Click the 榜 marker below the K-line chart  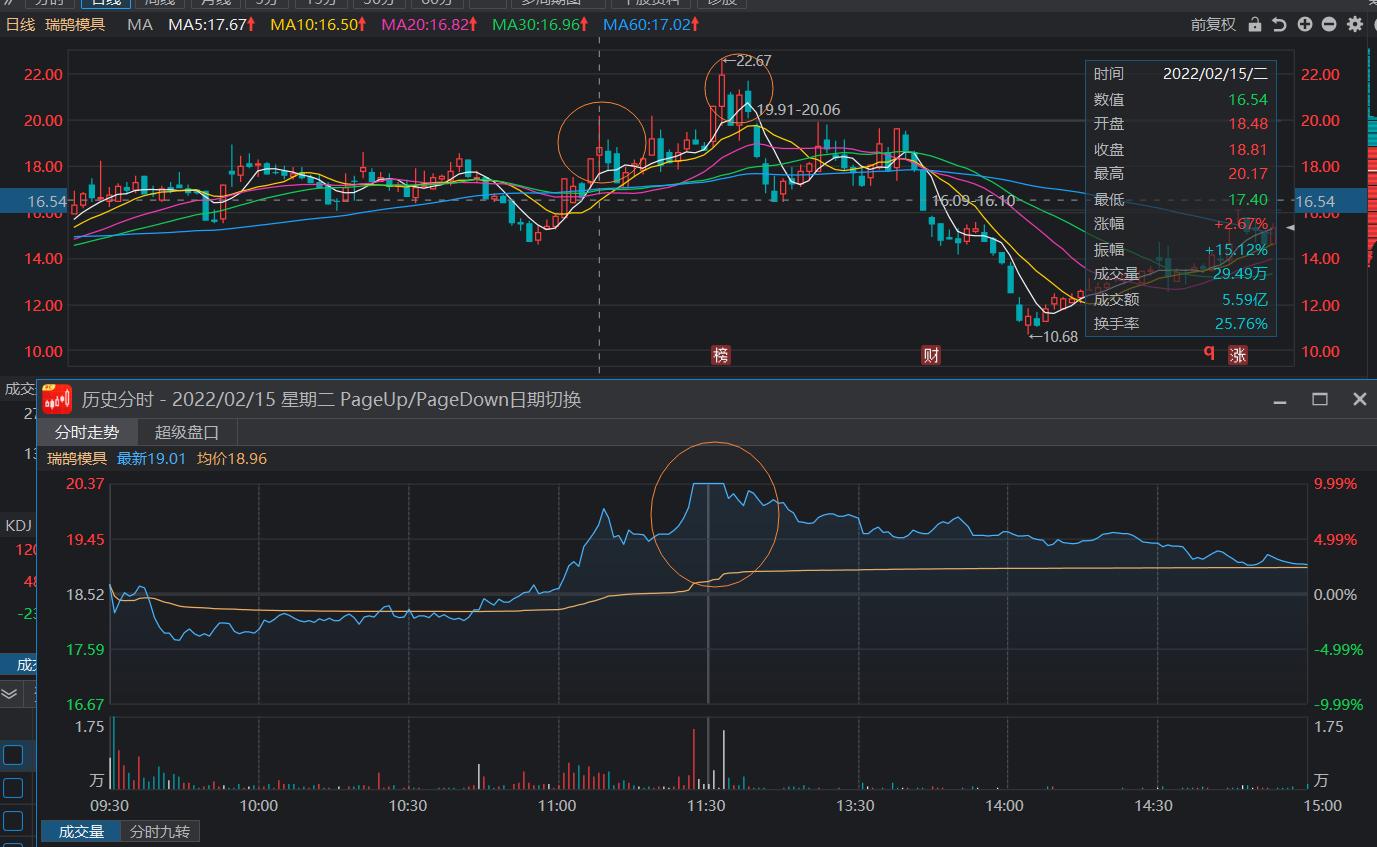(x=720, y=355)
